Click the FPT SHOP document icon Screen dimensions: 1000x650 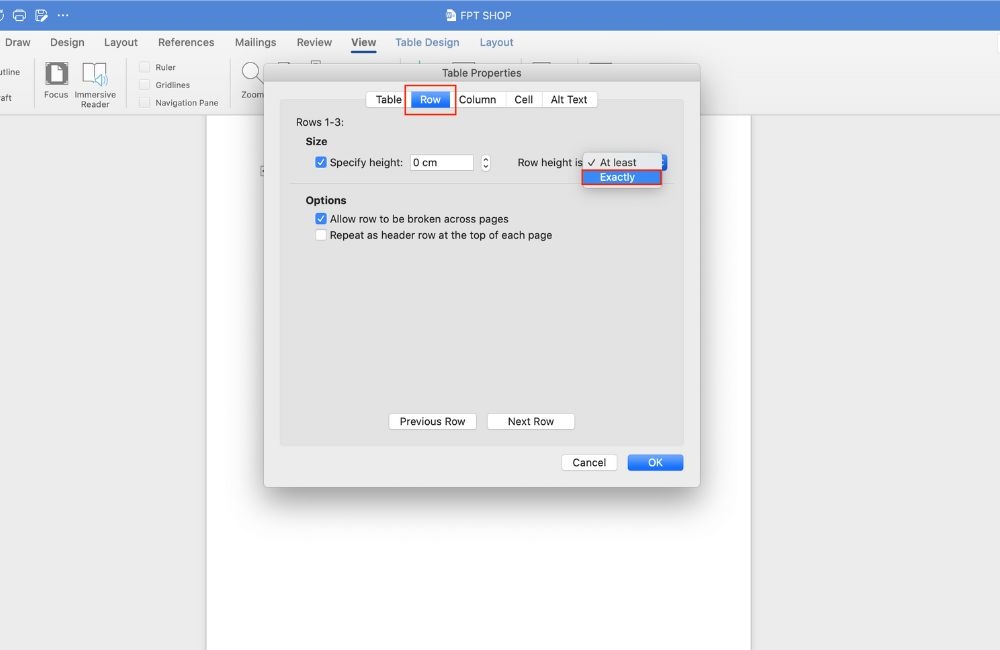[x=451, y=15]
